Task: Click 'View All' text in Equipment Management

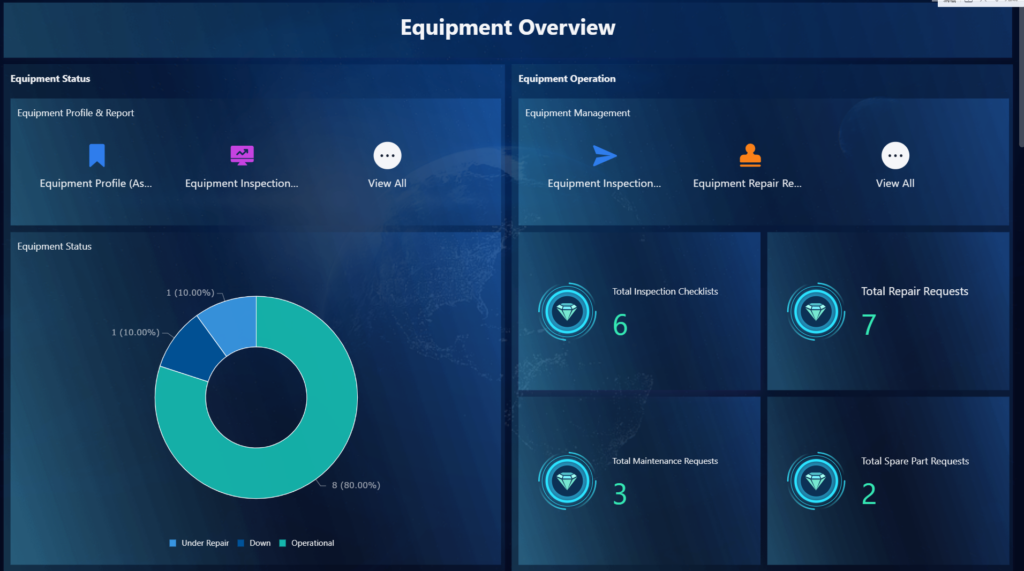Action: click(x=895, y=184)
